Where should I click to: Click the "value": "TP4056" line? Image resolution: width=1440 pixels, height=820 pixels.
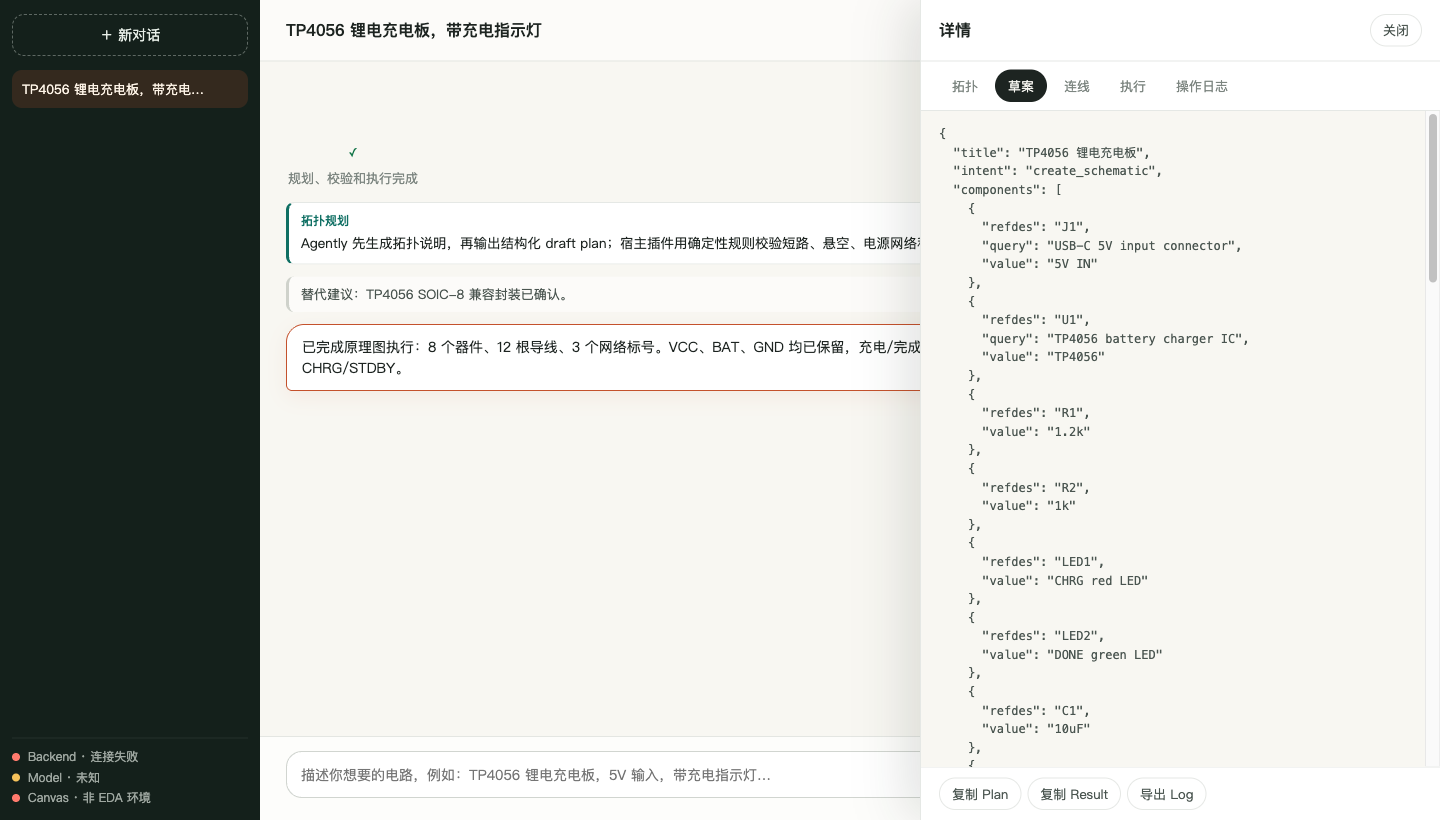pyautogui.click(x=1043, y=357)
